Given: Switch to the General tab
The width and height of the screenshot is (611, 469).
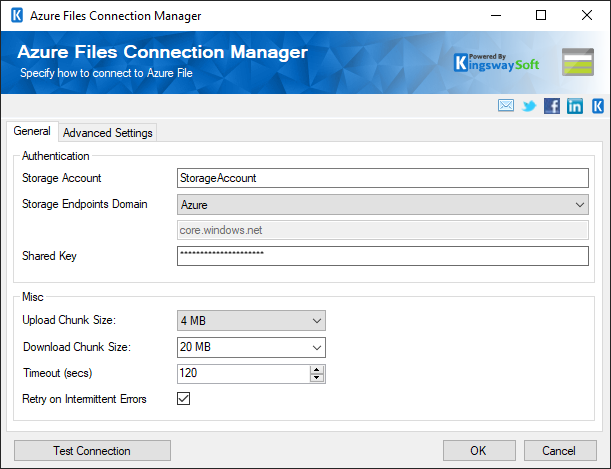Looking at the screenshot, I should point(32,131).
